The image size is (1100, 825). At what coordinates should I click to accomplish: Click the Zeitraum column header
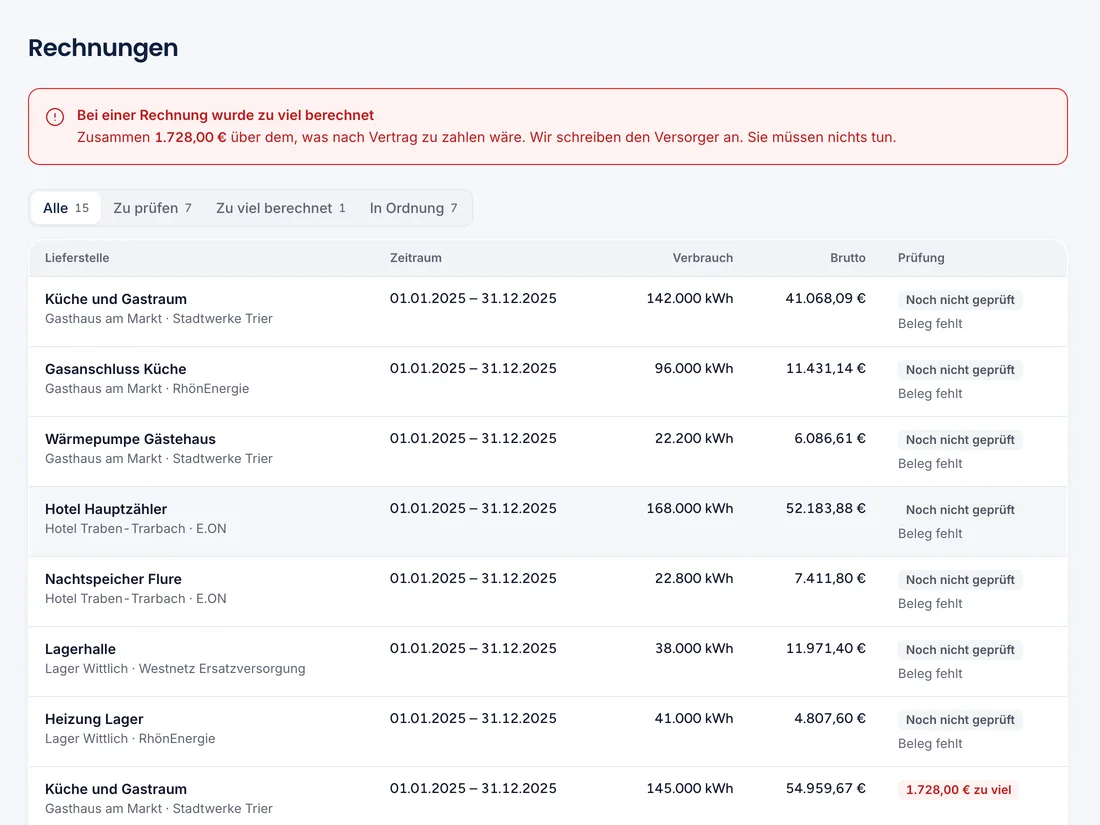coord(416,257)
